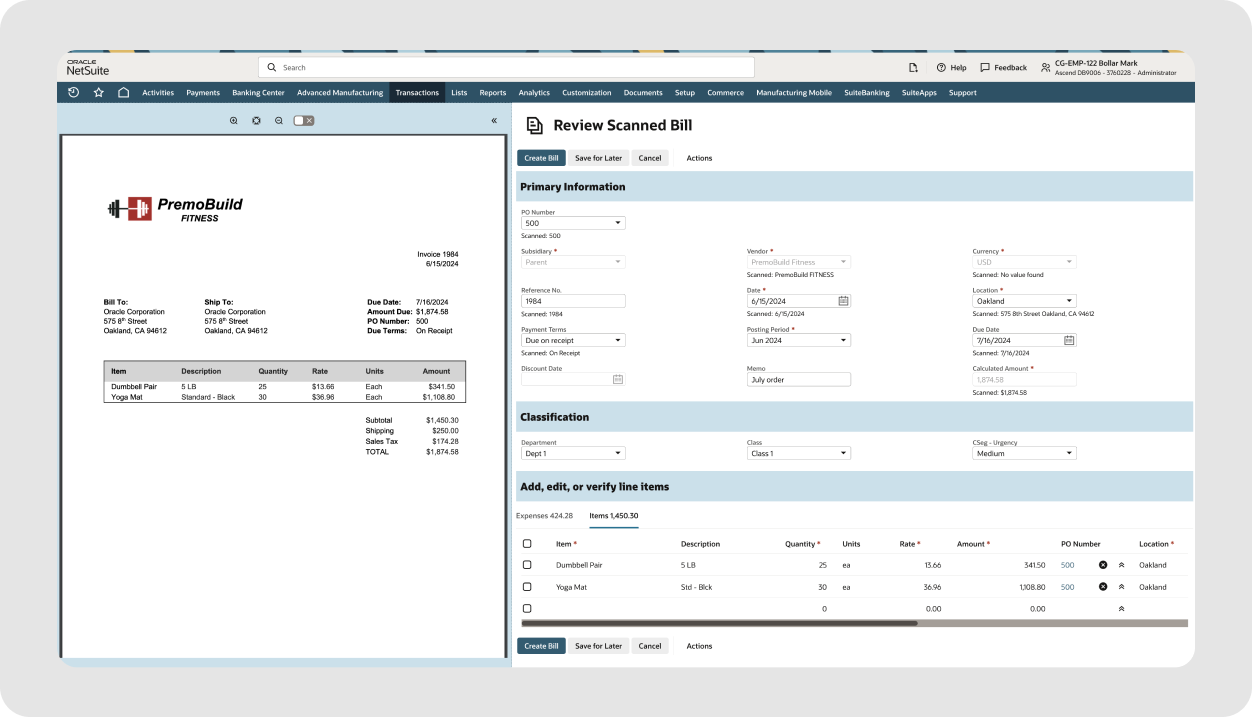Viewport: 1252px width, 717px height.
Task: Click the fit-to-page icon in the viewer toolbar
Action: click(256, 120)
